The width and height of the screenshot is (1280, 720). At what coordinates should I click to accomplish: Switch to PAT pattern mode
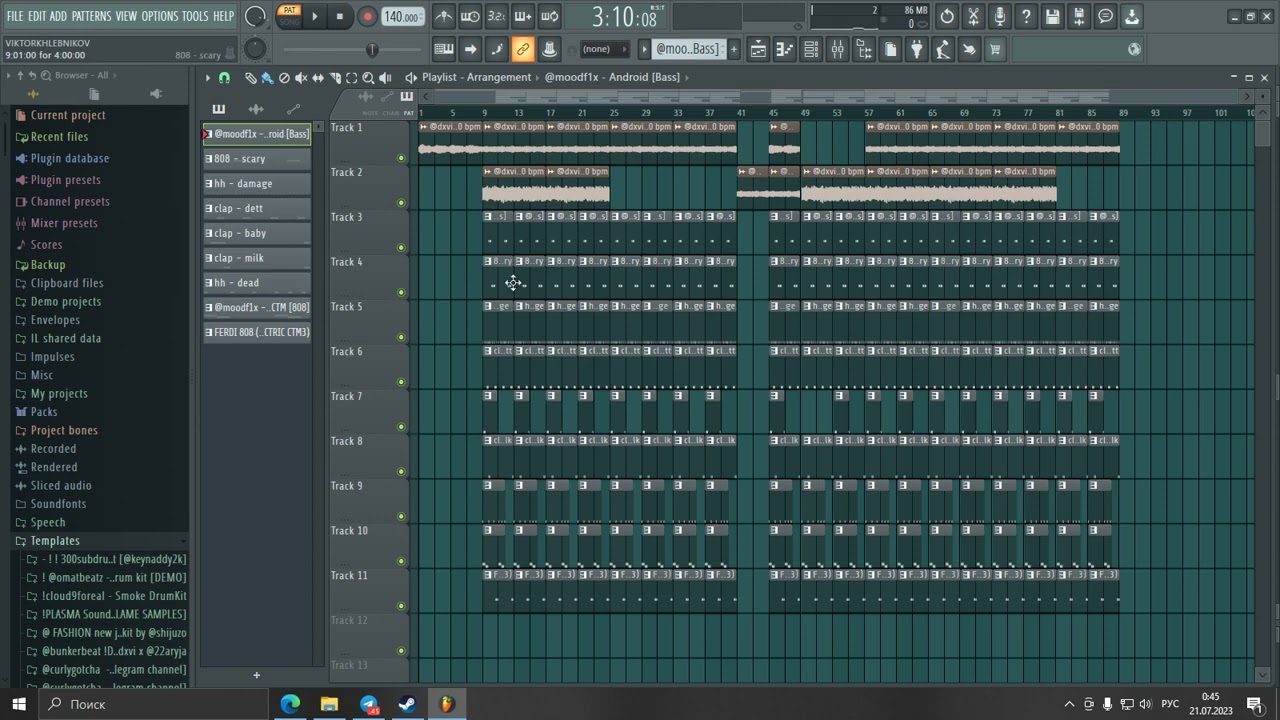pos(289,11)
